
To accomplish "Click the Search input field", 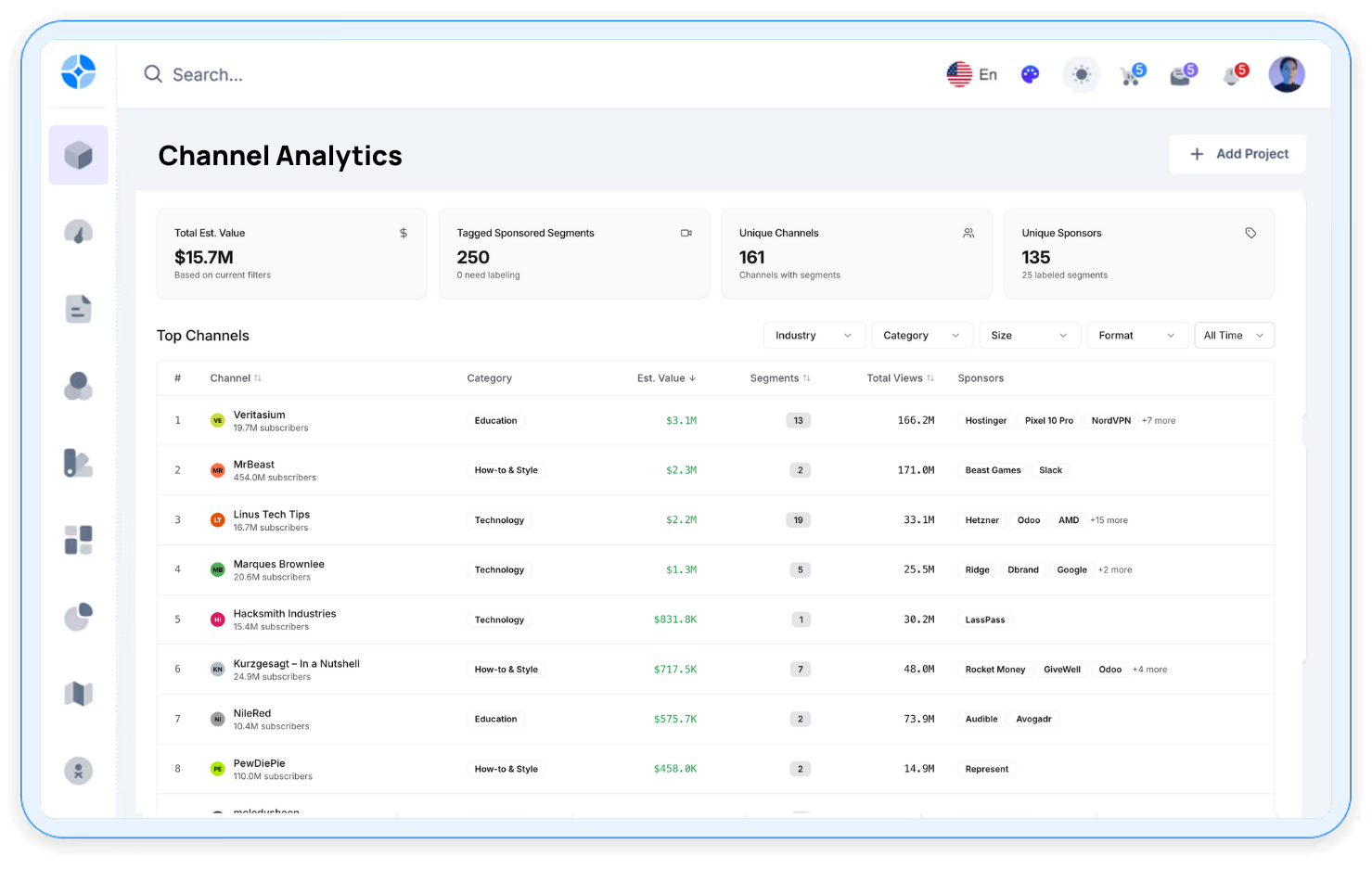I will point(208,74).
